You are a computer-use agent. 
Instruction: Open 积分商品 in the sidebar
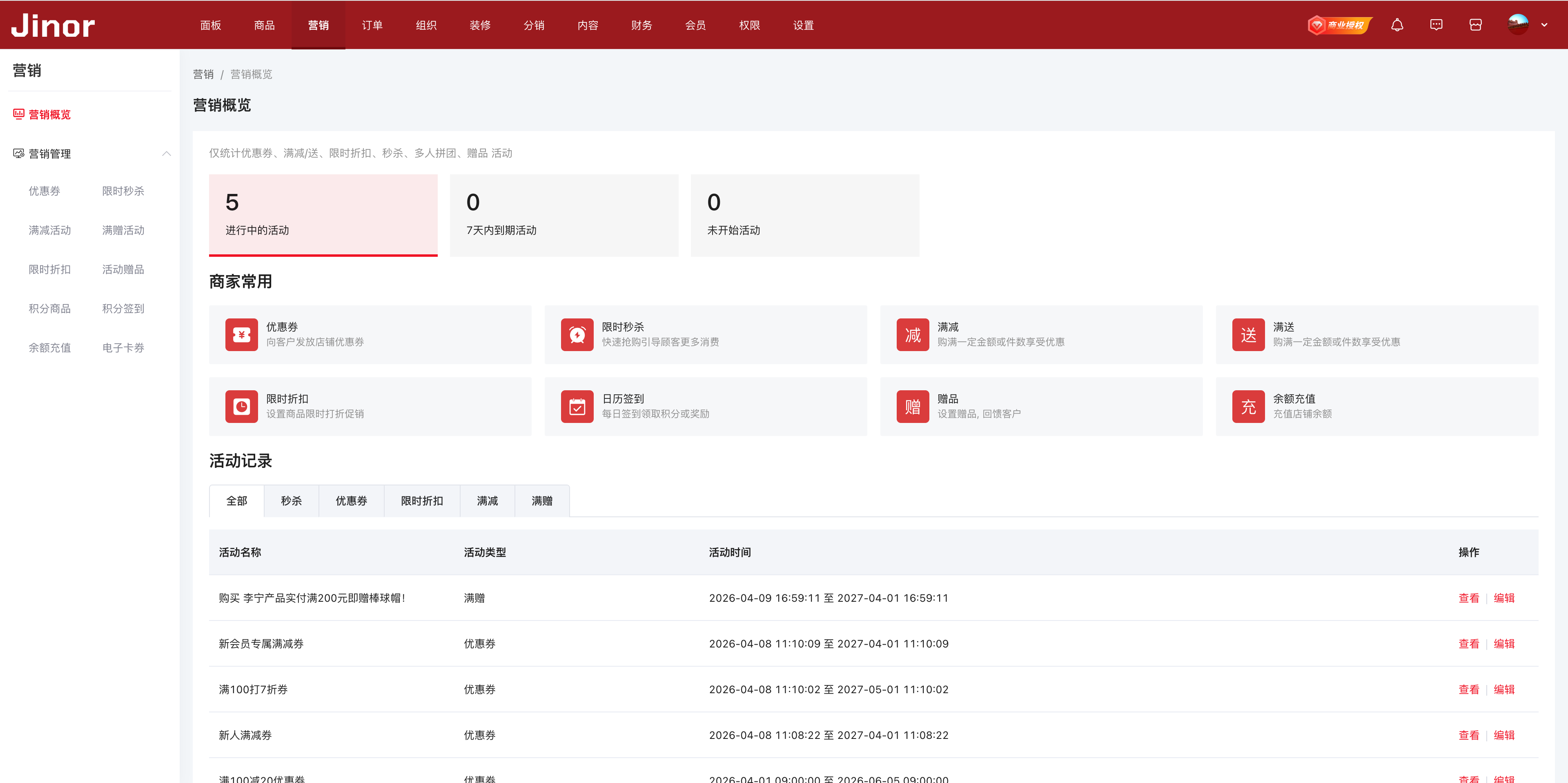point(50,309)
